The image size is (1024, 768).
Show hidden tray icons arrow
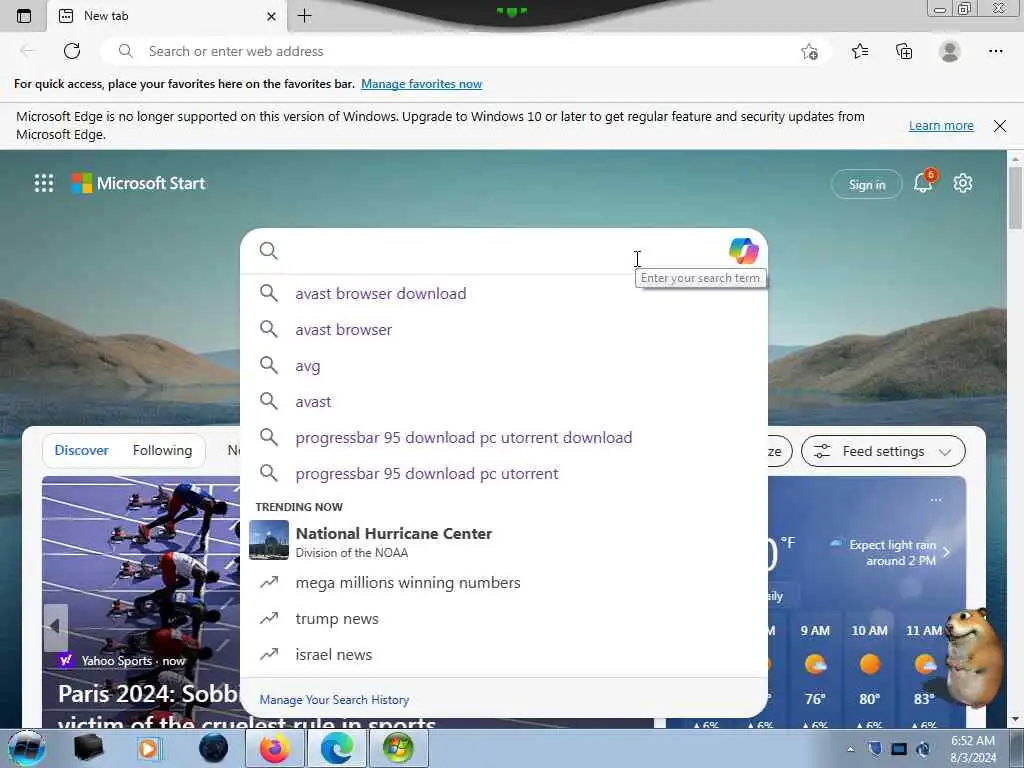(850, 750)
